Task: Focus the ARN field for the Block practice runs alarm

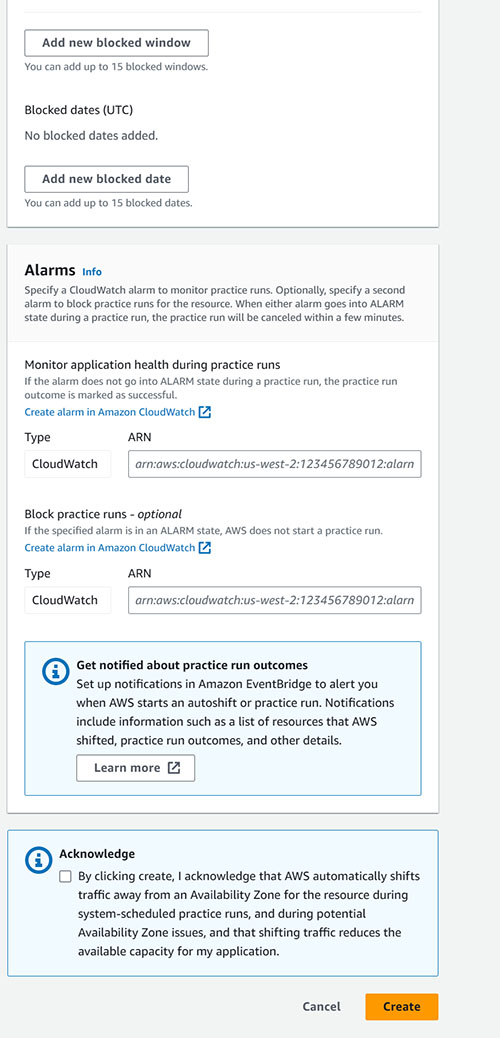Action: coord(275,600)
